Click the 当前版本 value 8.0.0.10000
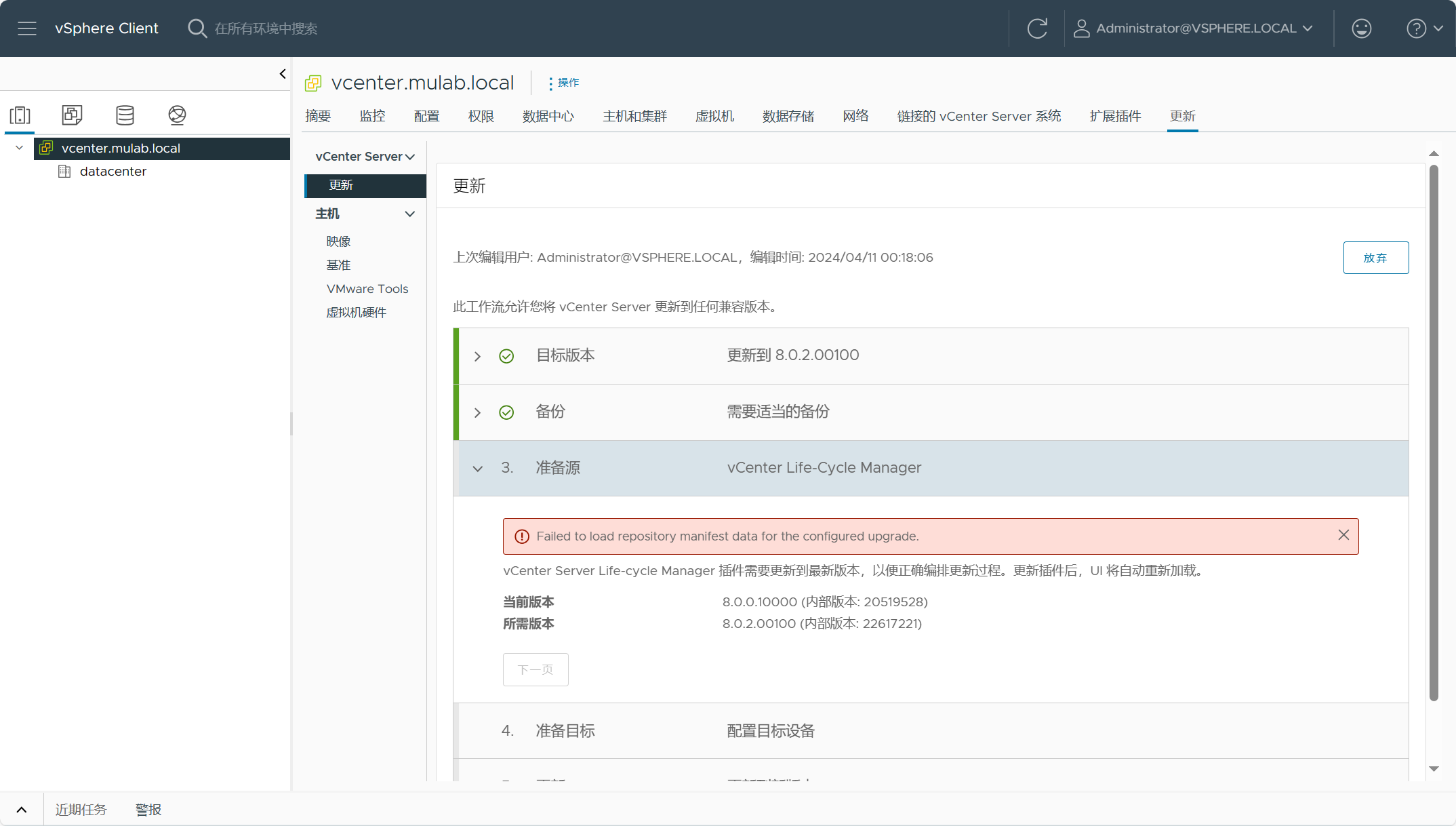 pos(825,602)
